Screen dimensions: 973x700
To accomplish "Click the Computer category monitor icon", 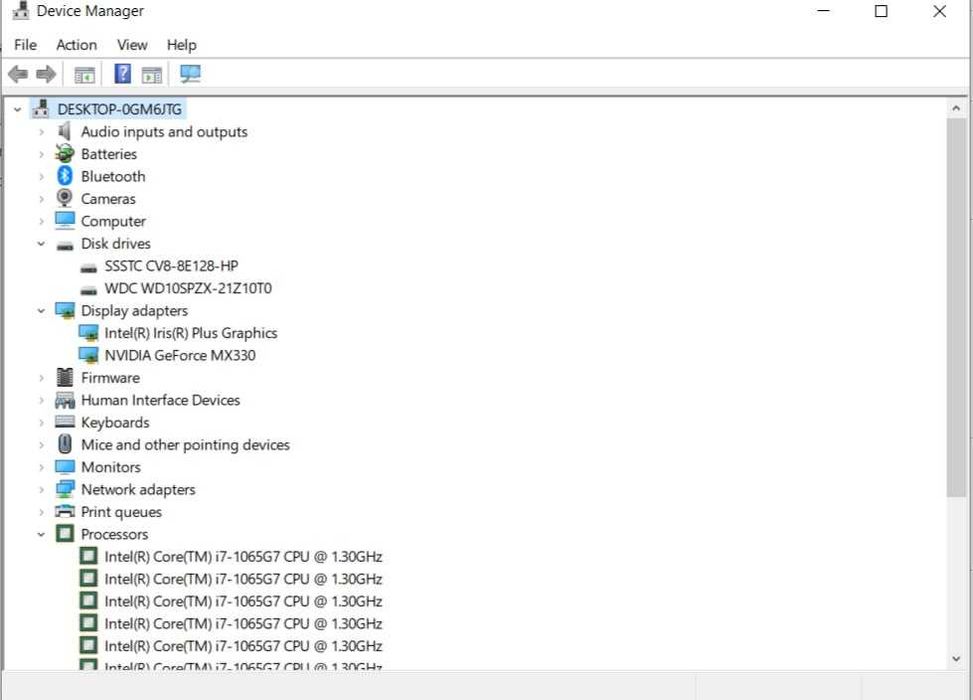I will (x=65, y=221).
